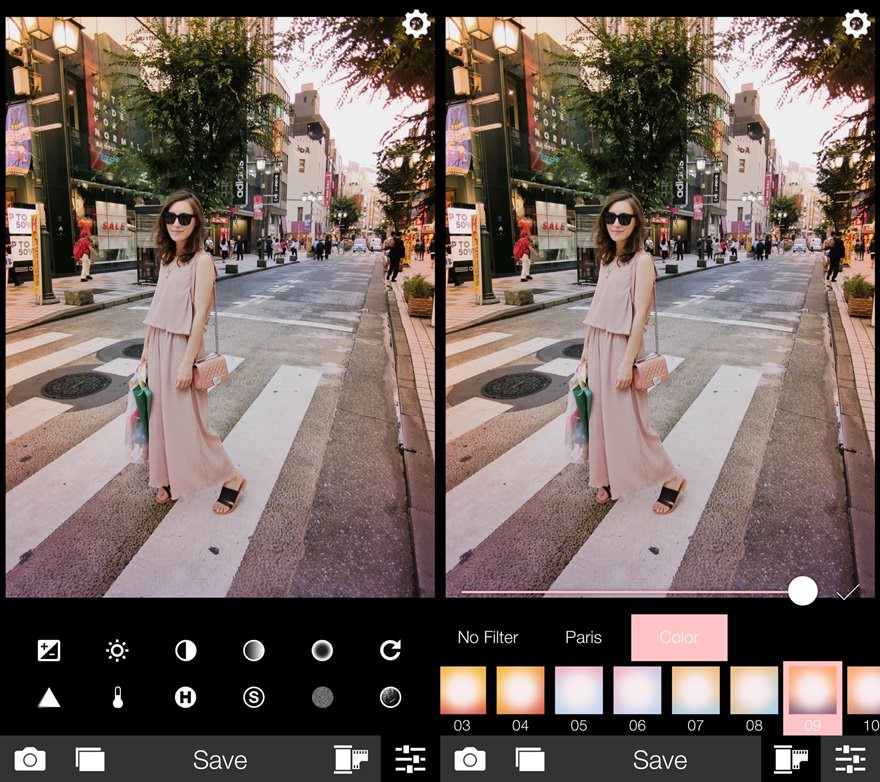Open the temperature thermometer tool

117,698
